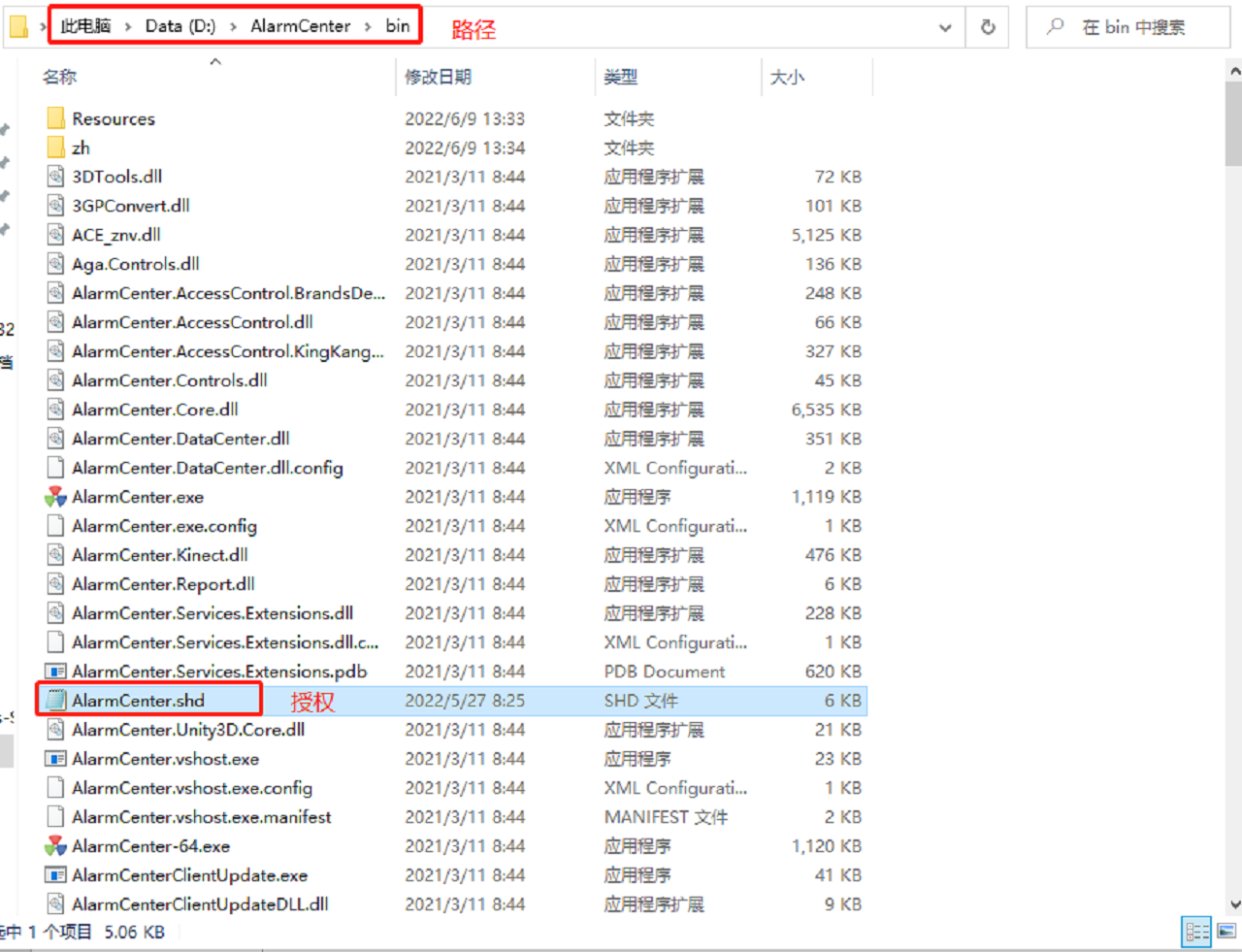The width and height of the screenshot is (1242, 952).
Task: Click the scrollbar up arrow
Action: coord(1234,71)
